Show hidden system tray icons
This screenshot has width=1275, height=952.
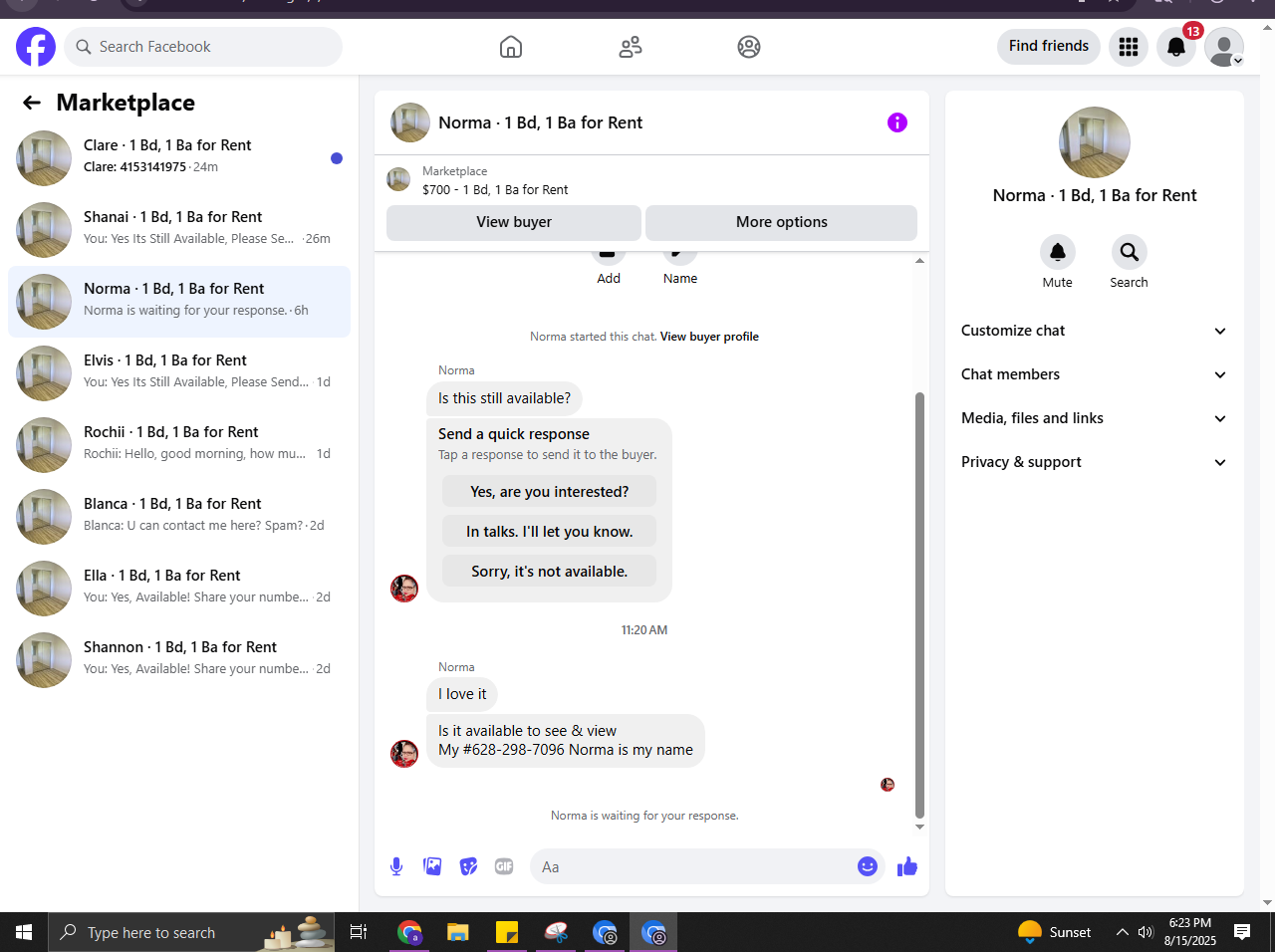1122,932
